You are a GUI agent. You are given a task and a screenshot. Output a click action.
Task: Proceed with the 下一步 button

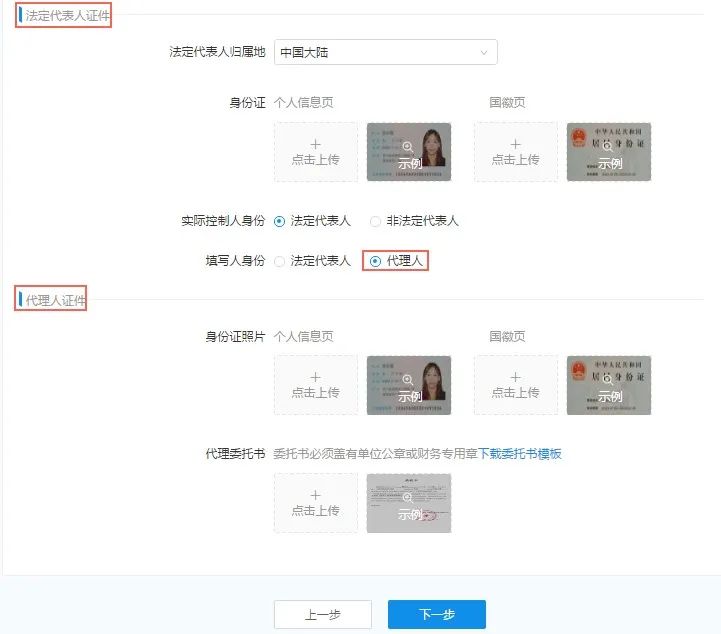[436, 615]
